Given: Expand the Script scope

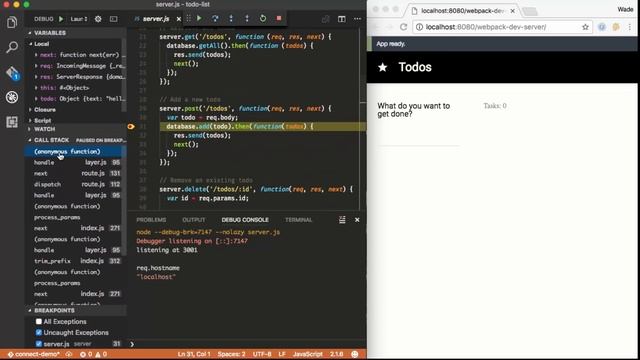Looking at the screenshot, I should pos(42,120).
